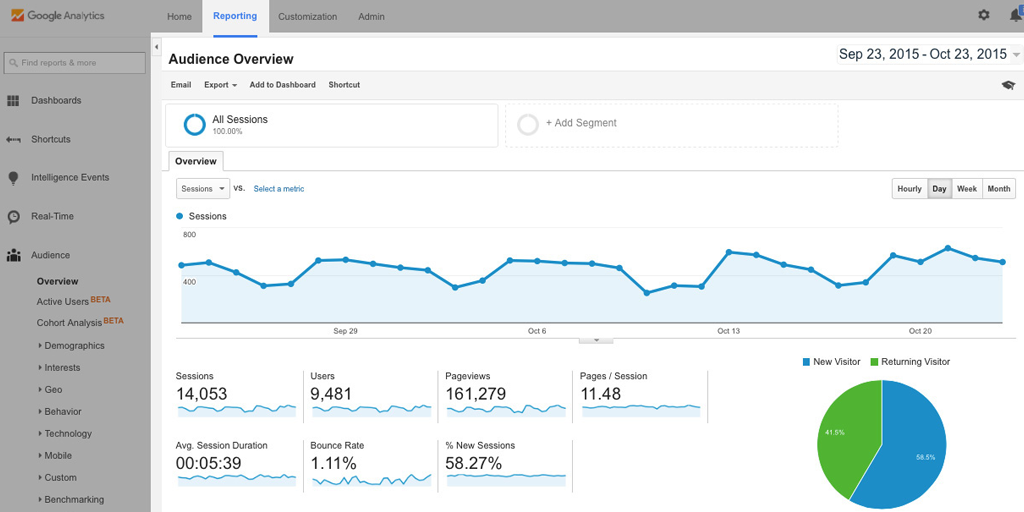Select the Overview report tab
The image size is (1024, 512).
coord(196,161)
